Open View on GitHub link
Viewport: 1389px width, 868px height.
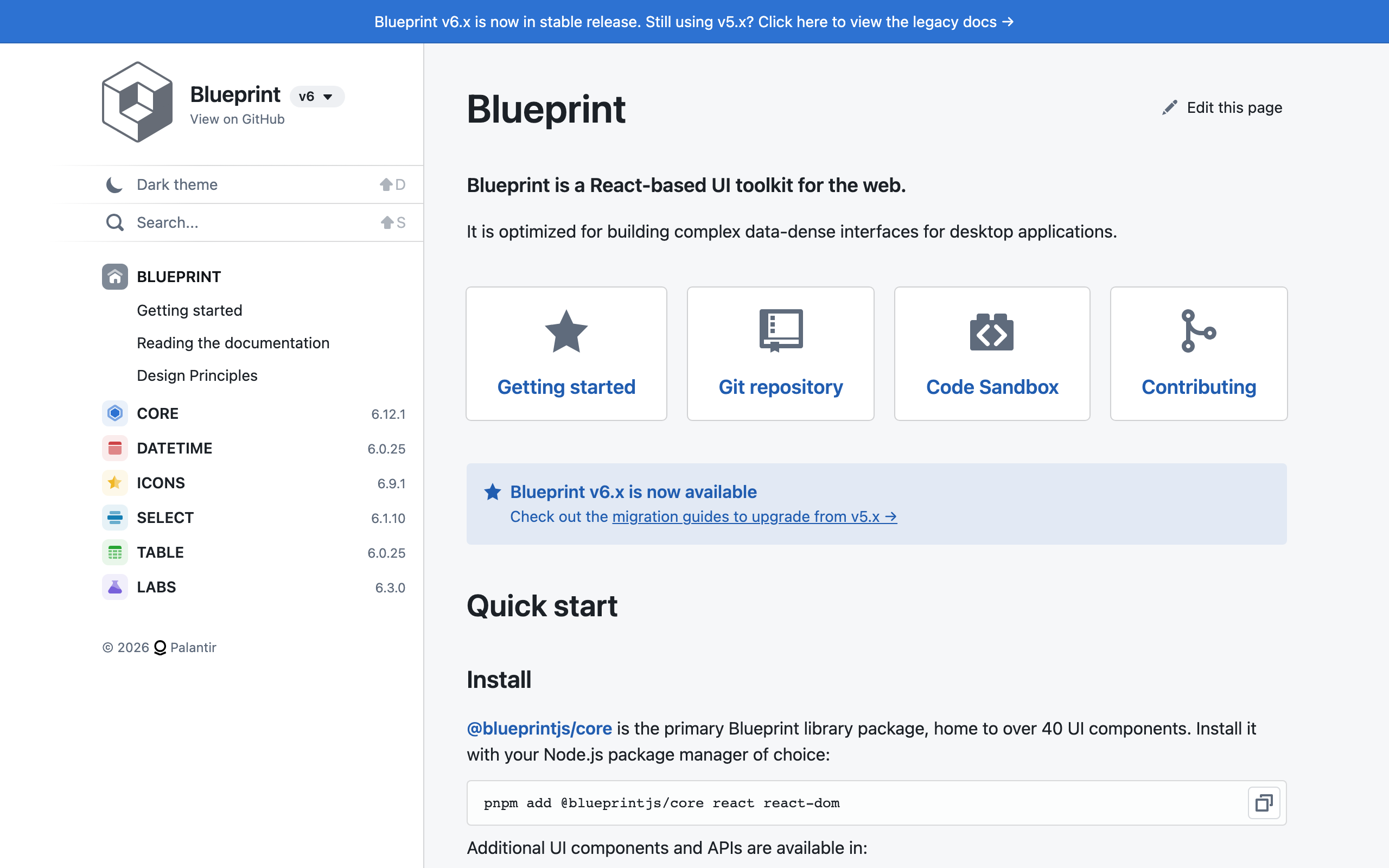237,119
